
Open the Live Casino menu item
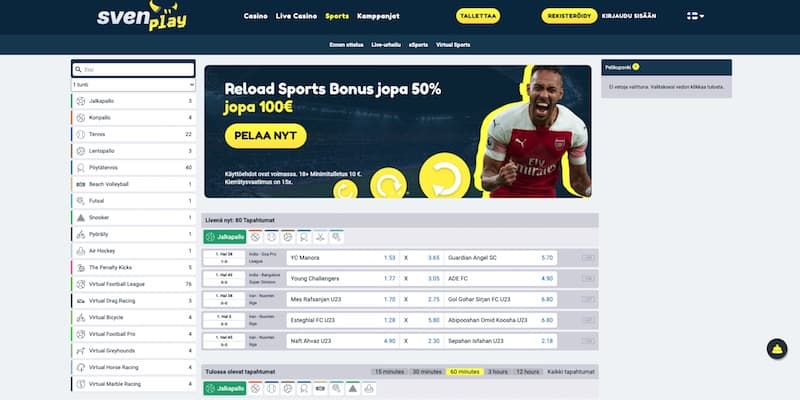(296, 16)
